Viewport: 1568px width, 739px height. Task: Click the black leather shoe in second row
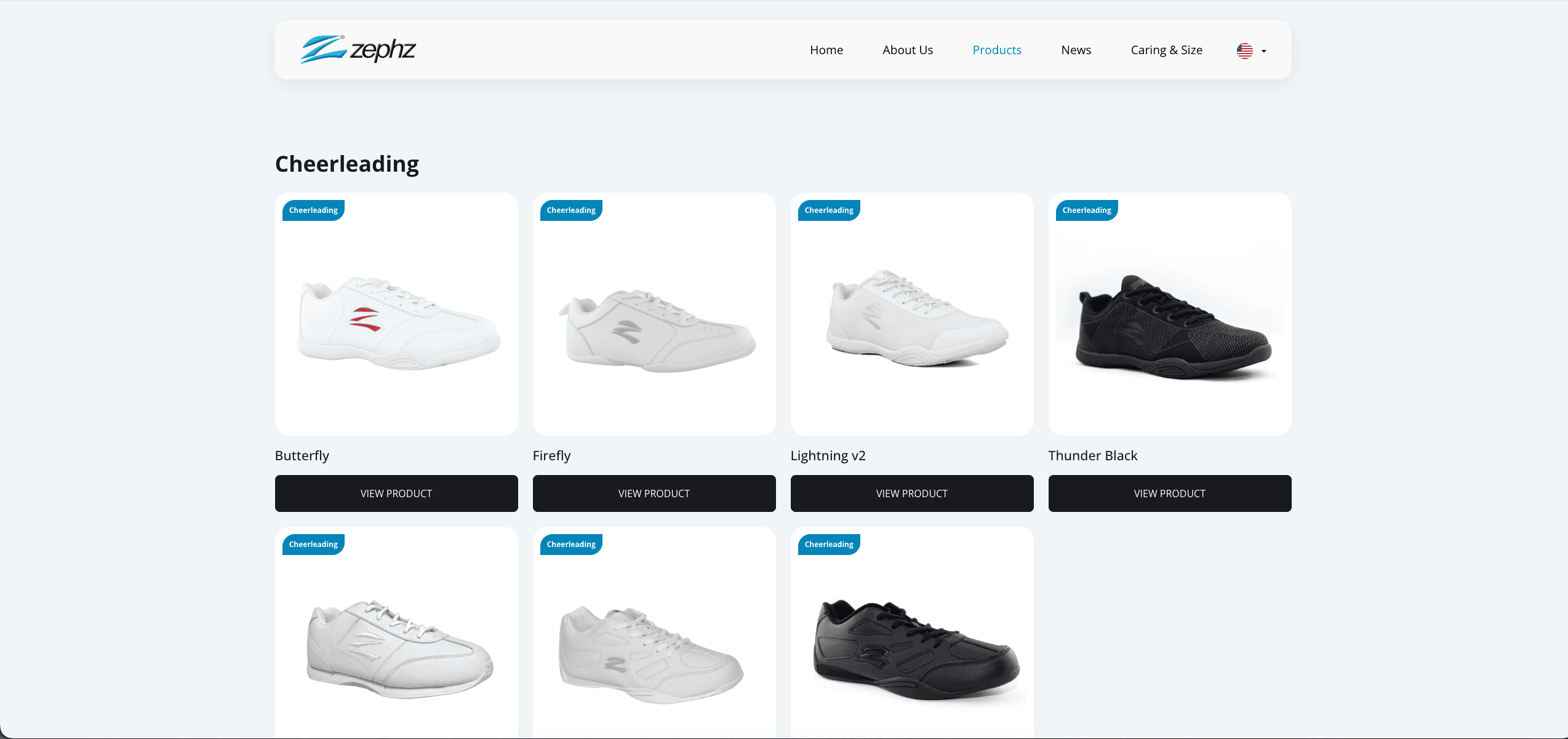click(916, 649)
